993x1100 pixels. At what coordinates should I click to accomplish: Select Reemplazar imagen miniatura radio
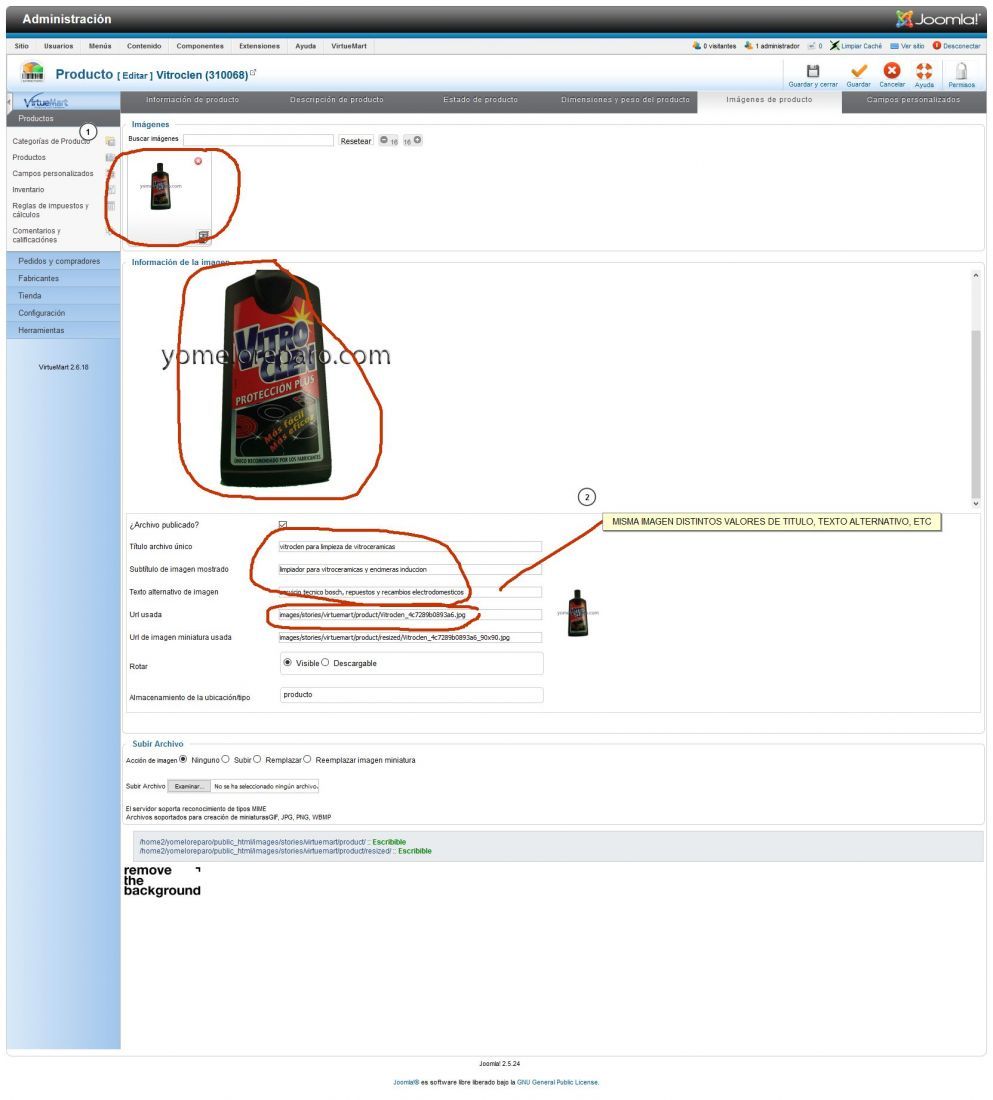coord(307,759)
